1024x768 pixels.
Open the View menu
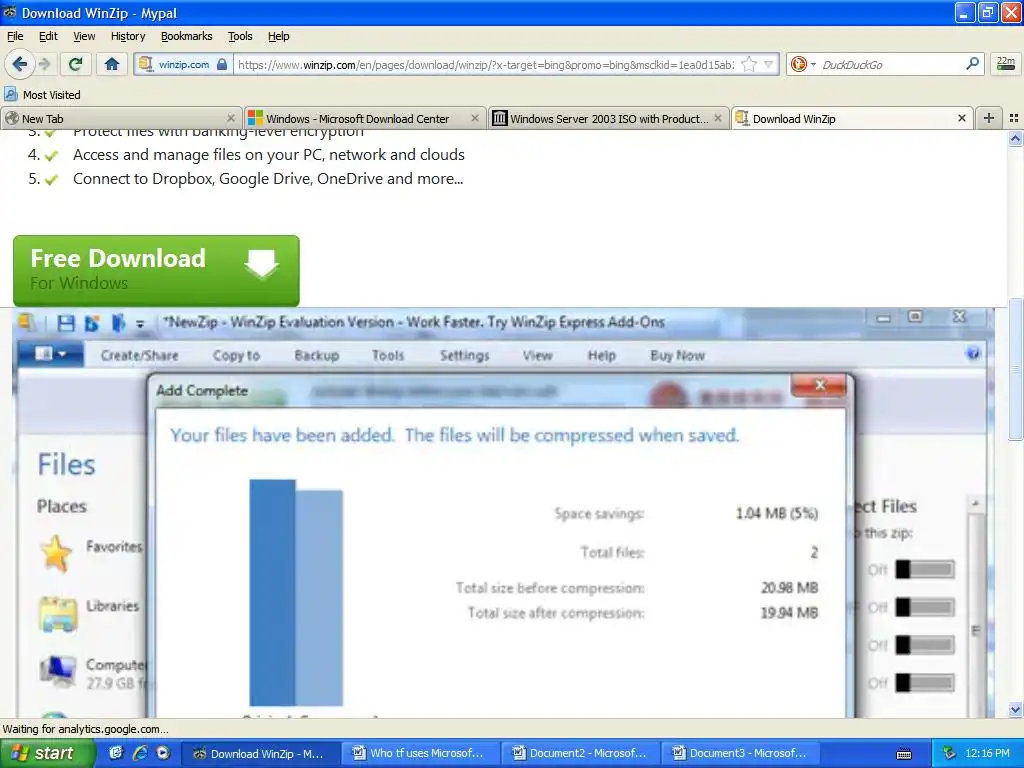84,36
